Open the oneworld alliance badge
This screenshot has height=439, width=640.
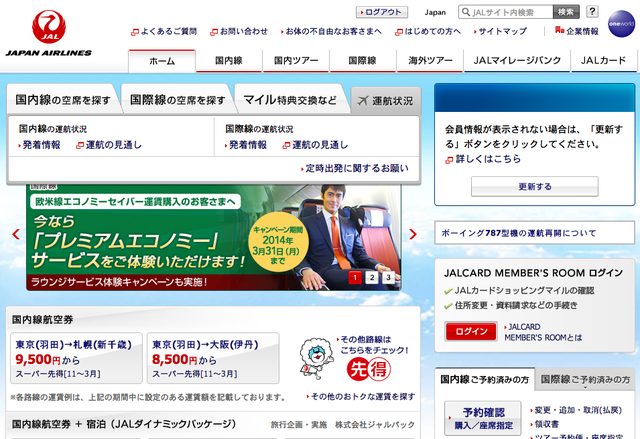[x=621, y=24]
